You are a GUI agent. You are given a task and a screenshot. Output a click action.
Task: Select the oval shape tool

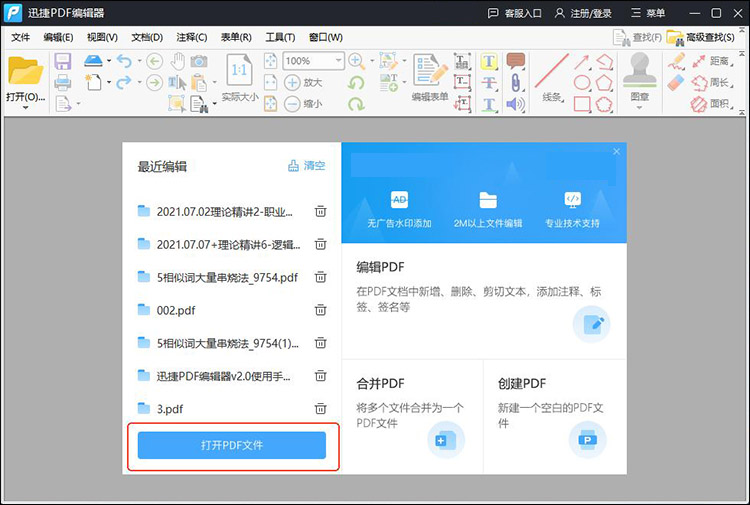(x=582, y=83)
